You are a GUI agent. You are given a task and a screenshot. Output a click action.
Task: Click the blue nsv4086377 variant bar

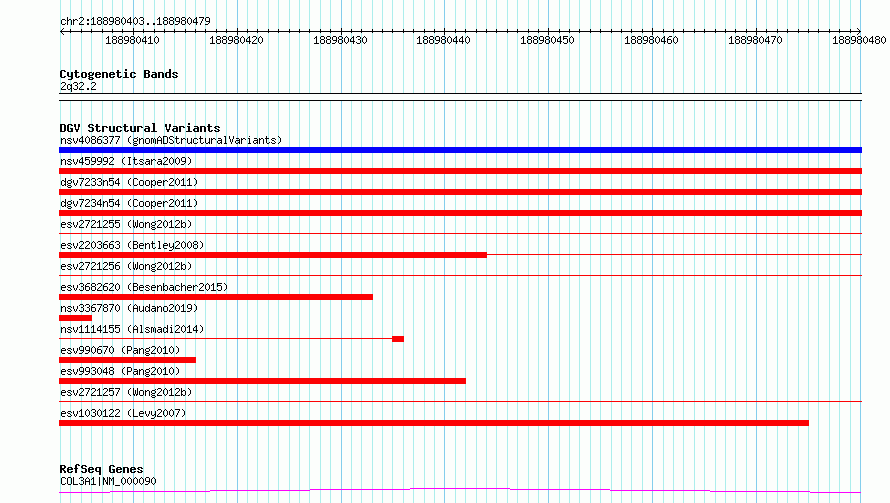[x=460, y=150]
